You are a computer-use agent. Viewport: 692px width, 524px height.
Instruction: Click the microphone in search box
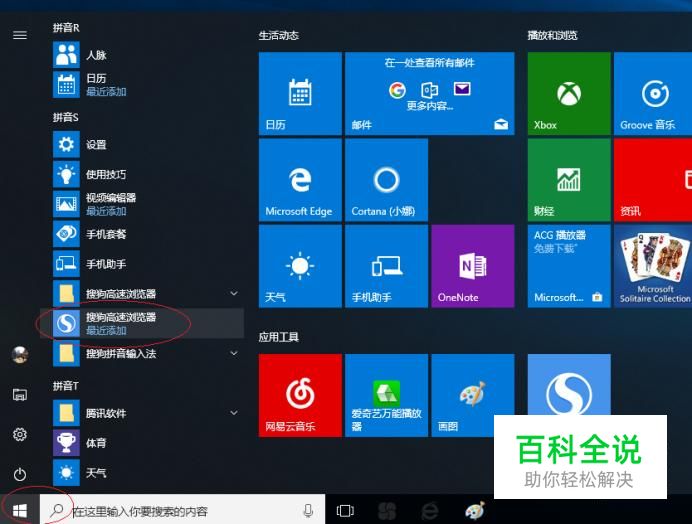point(308,511)
